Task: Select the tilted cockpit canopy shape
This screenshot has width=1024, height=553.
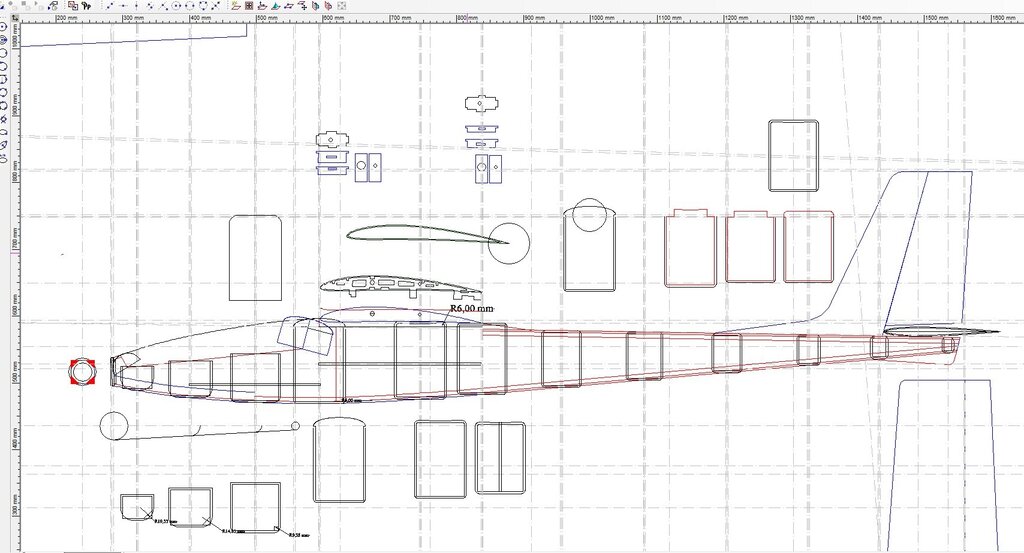Action: click(304, 334)
